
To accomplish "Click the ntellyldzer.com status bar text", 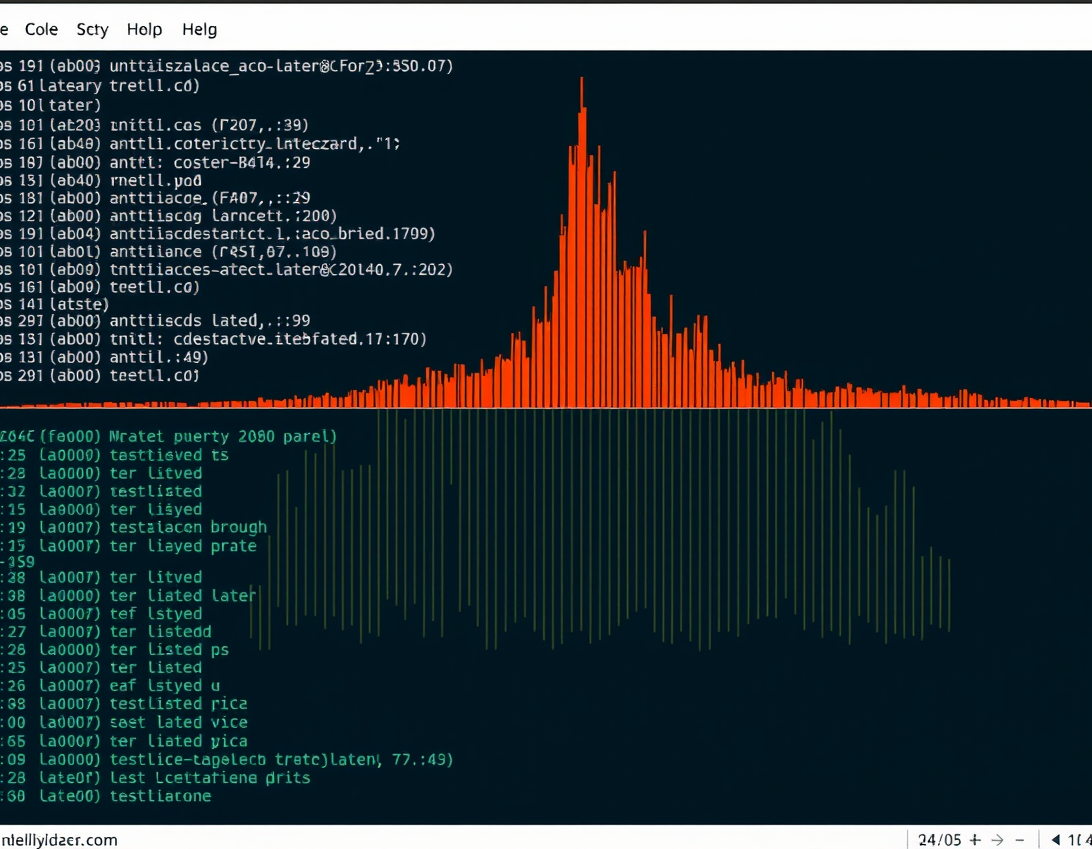I will tap(58, 840).
